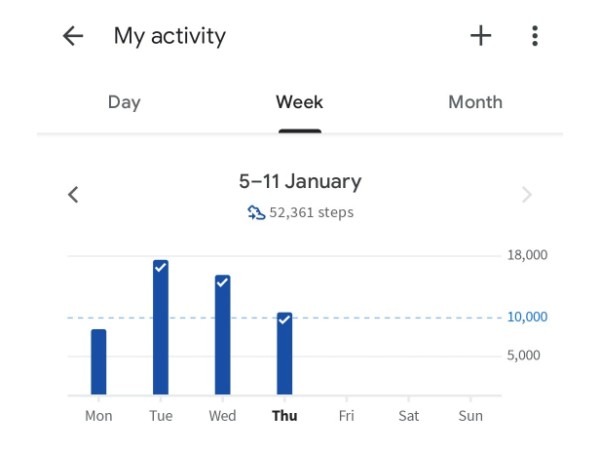Viewport: 600px width, 450px height.
Task: Advance to the next week
Action: pyautogui.click(x=527, y=195)
